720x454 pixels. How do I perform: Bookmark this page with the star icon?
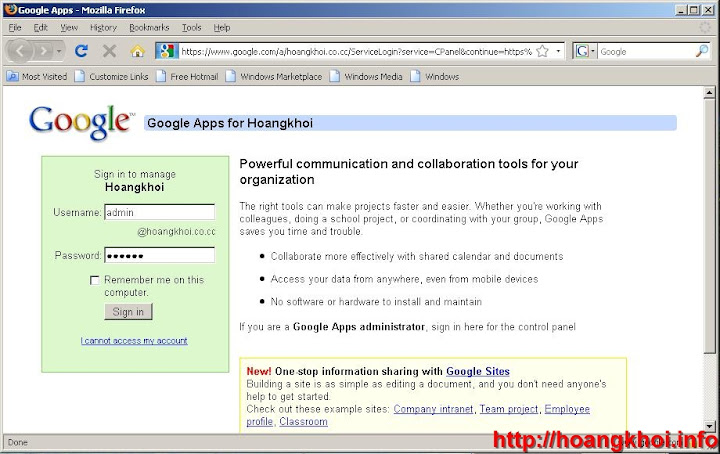(x=542, y=51)
